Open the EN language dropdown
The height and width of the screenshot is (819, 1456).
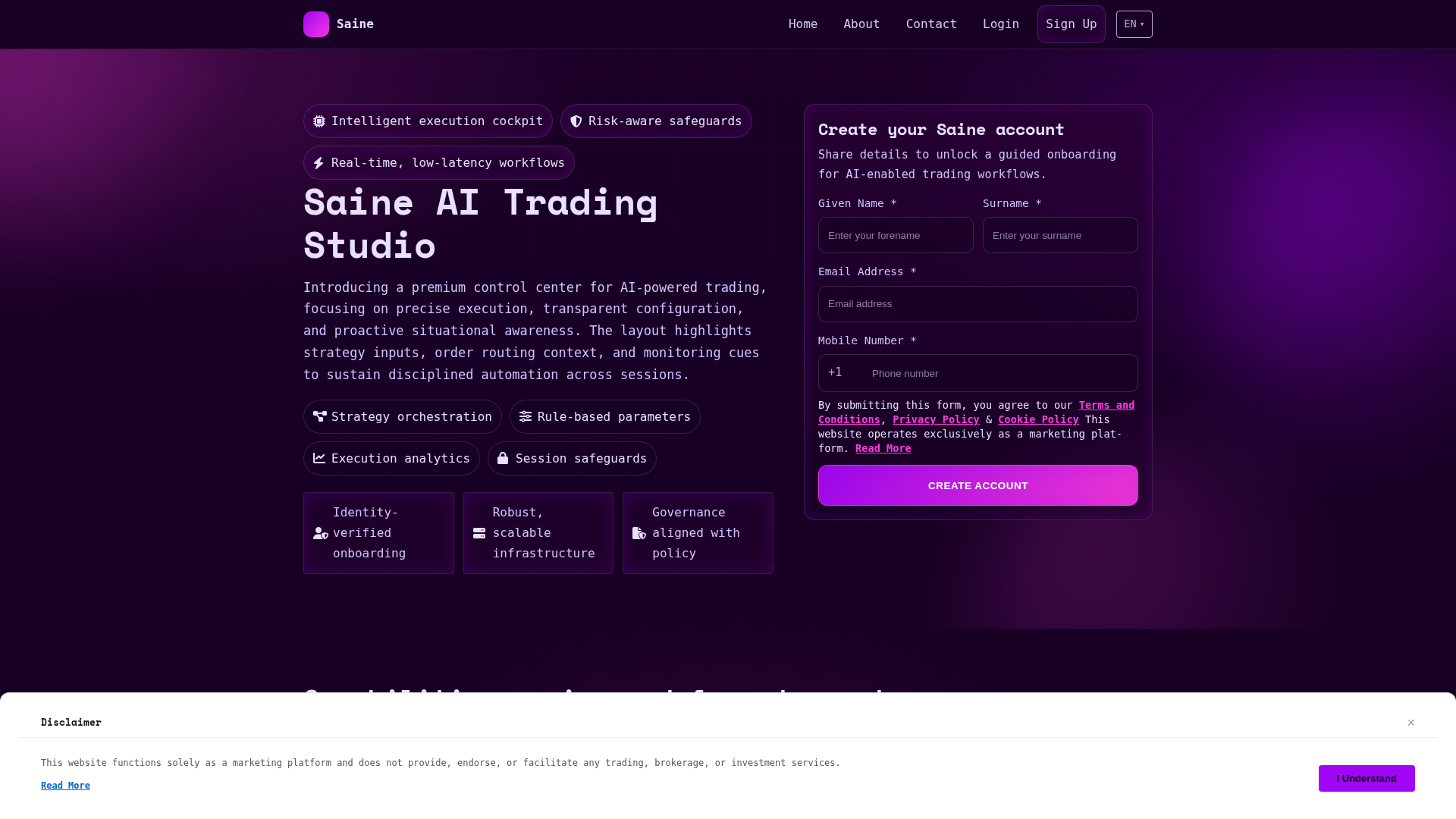point(1134,24)
